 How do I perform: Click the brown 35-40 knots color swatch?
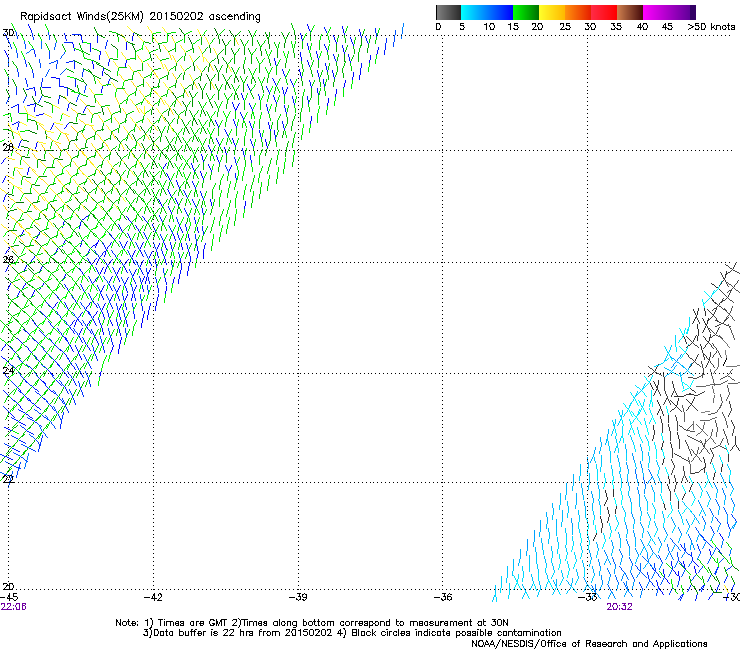(x=630, y=12)
